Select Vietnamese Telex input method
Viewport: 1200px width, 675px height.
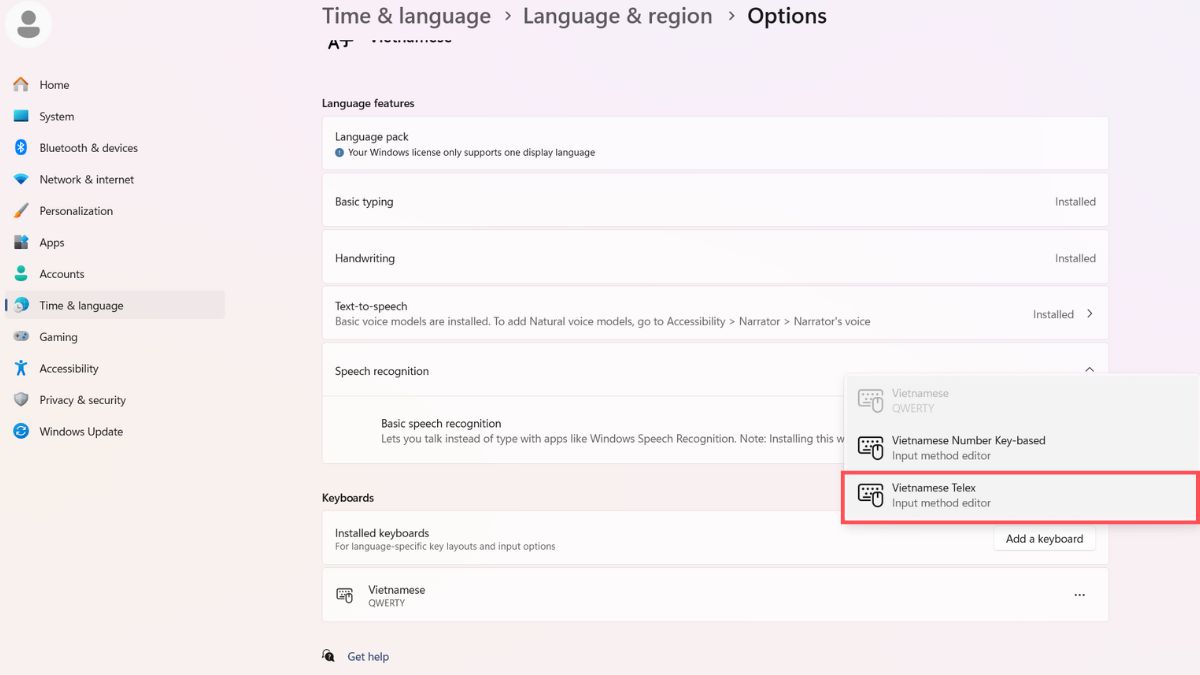pyautogui.click(x=1020, y=497)
